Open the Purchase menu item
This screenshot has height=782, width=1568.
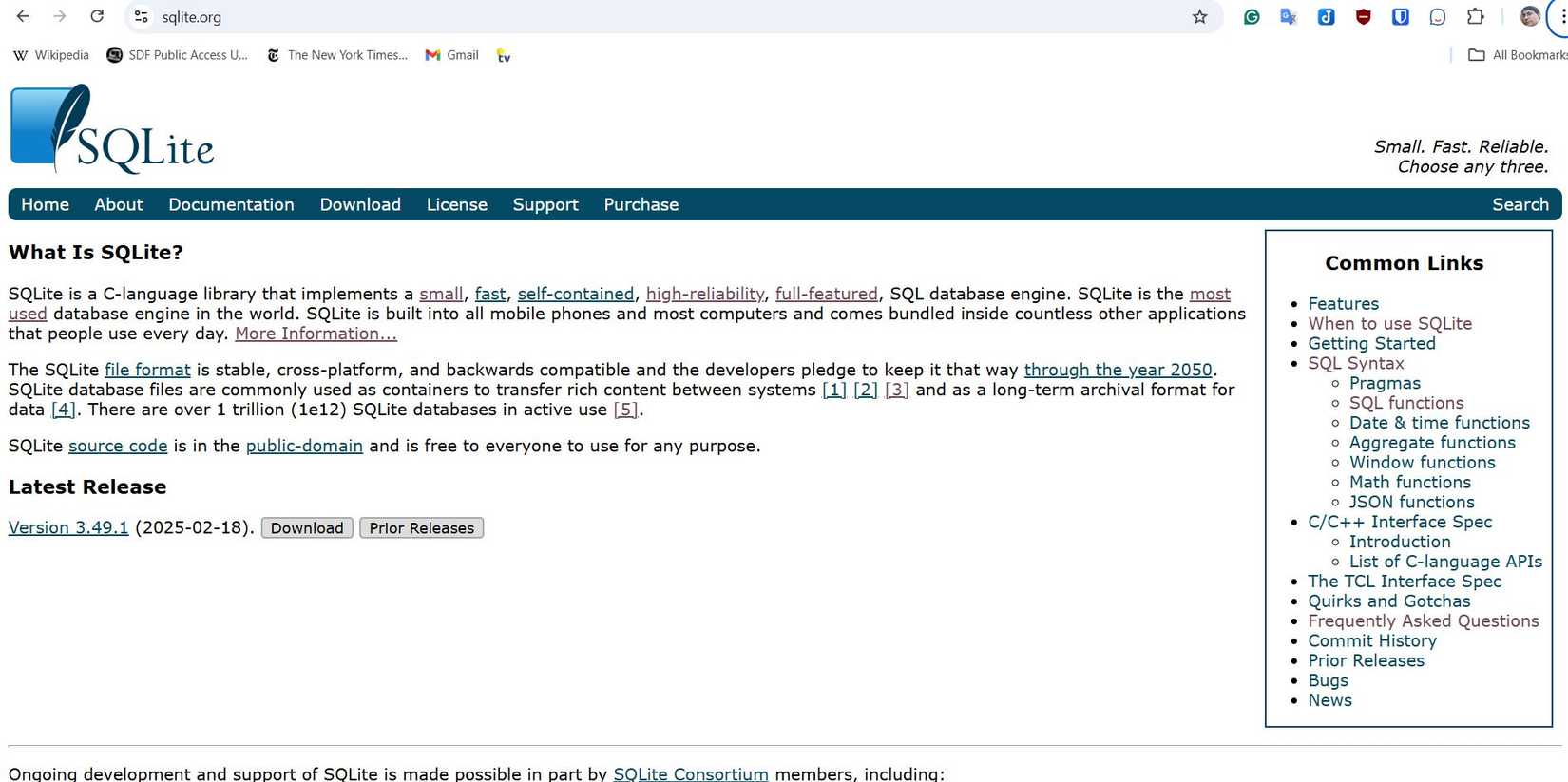click(x=641, y=204)
